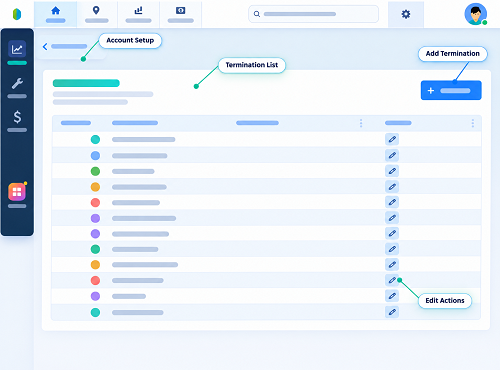Click pencil edit icon in eighth table row
Viewport: 500px width, 370px height.
(x=392, y=249)
